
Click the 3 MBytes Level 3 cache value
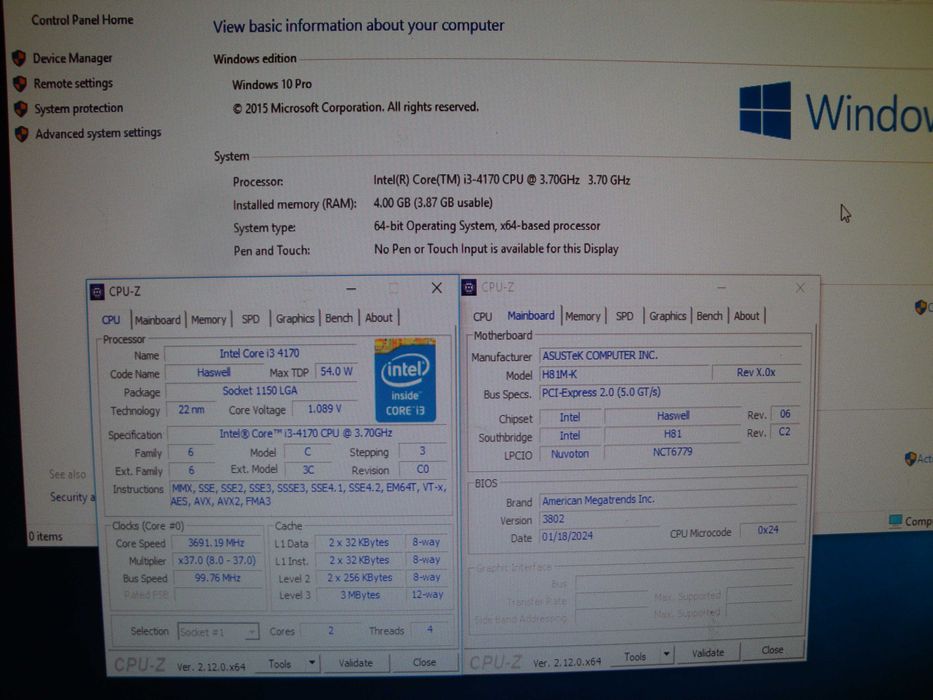click(x=360, y=595)
